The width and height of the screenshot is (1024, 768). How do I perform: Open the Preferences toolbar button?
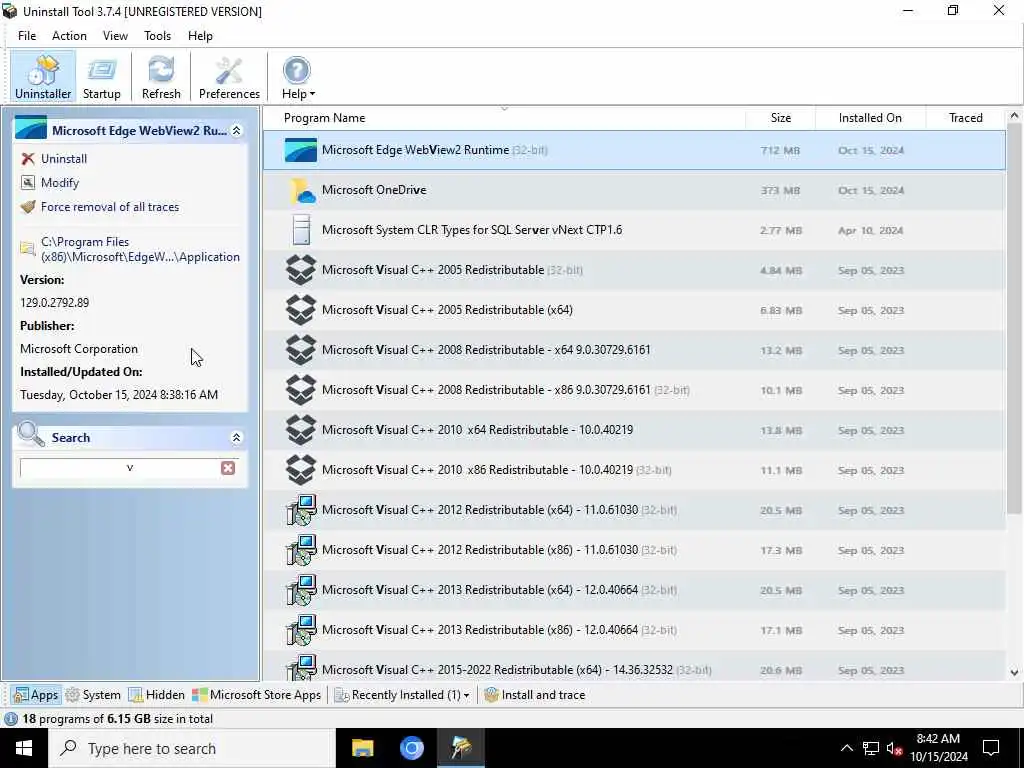229,77
